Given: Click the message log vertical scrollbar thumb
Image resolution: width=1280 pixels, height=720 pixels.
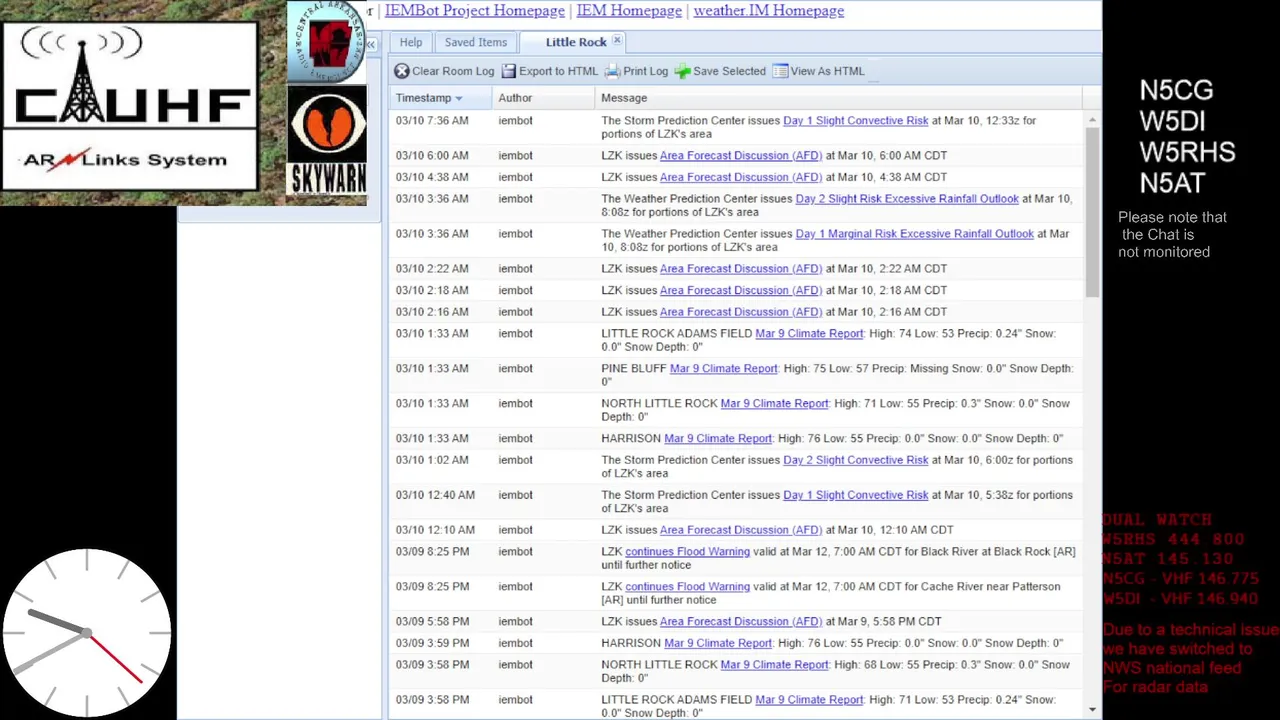Looking at the screenshot, I should [x=1092, y=212].
